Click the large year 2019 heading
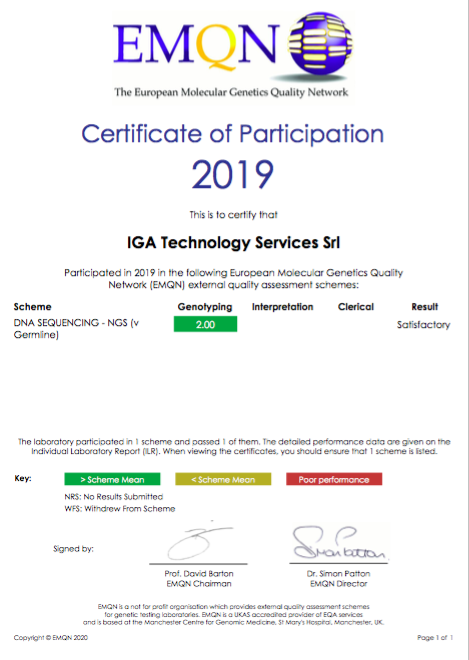Image resolution: width=469 pixels, height=660 pixels. coord(232,174)
